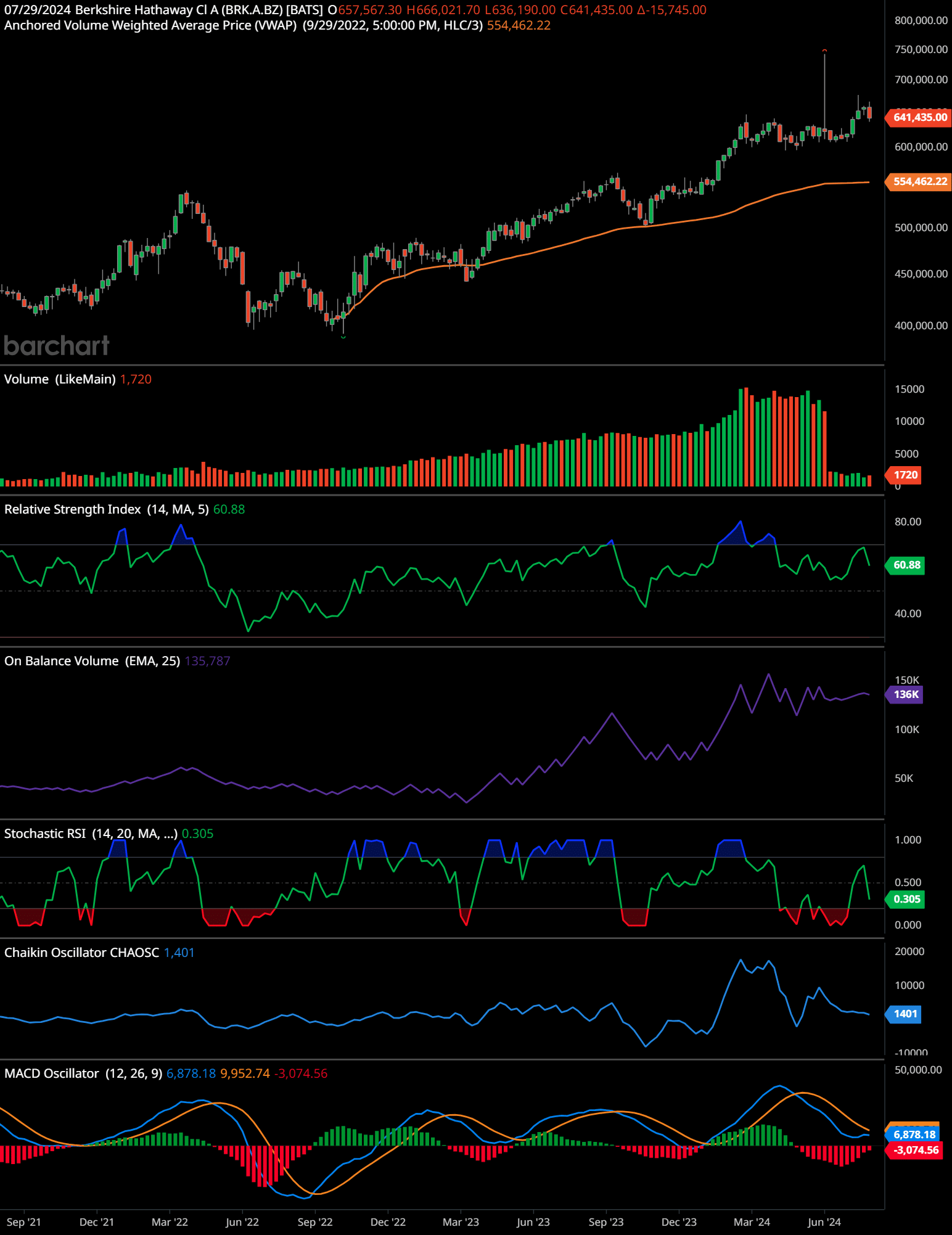Click the green low marker under October 2022 candle

click(x=343, y=337)
